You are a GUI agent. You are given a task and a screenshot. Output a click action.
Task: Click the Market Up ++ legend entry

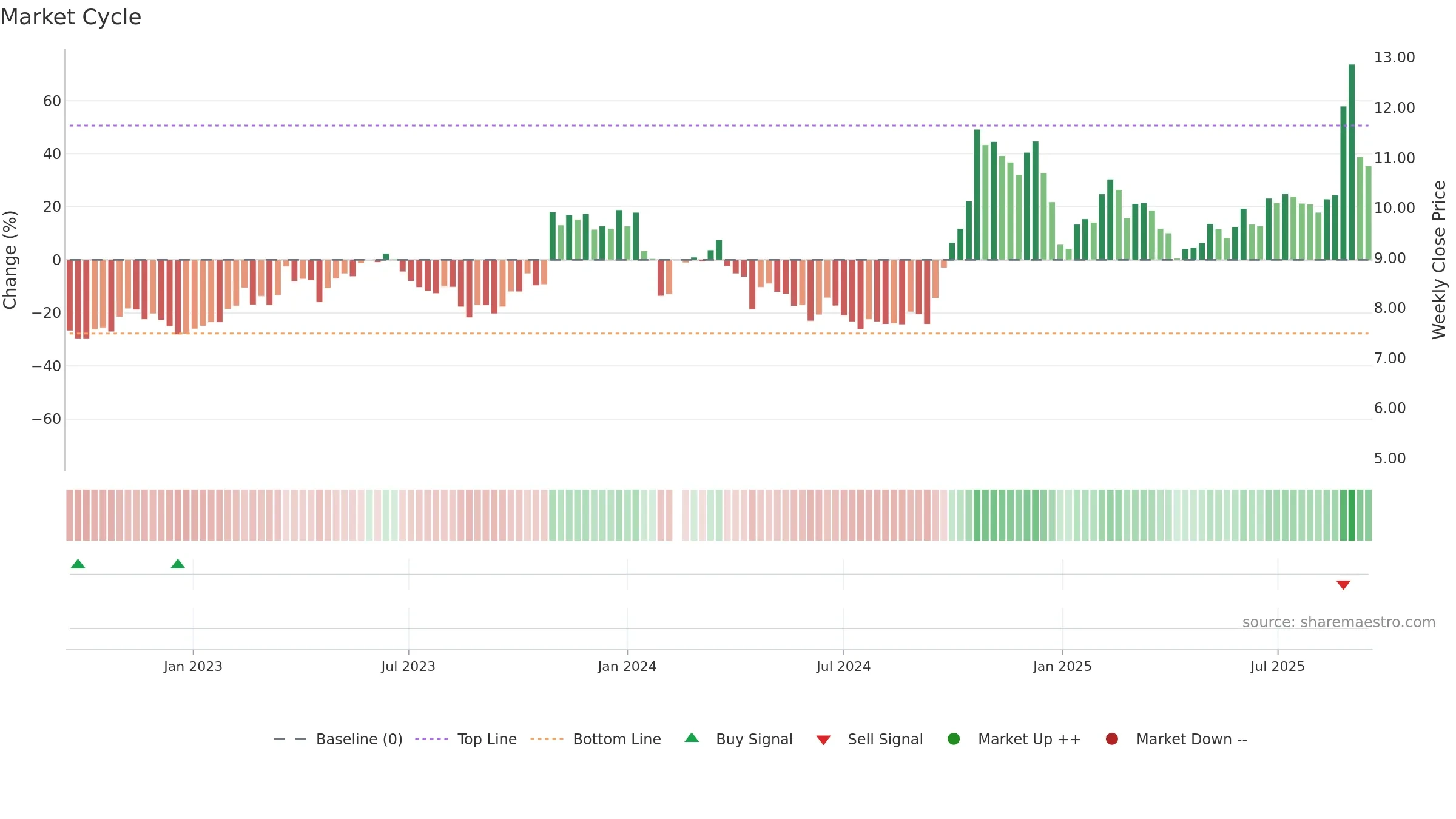(1014, 739)
